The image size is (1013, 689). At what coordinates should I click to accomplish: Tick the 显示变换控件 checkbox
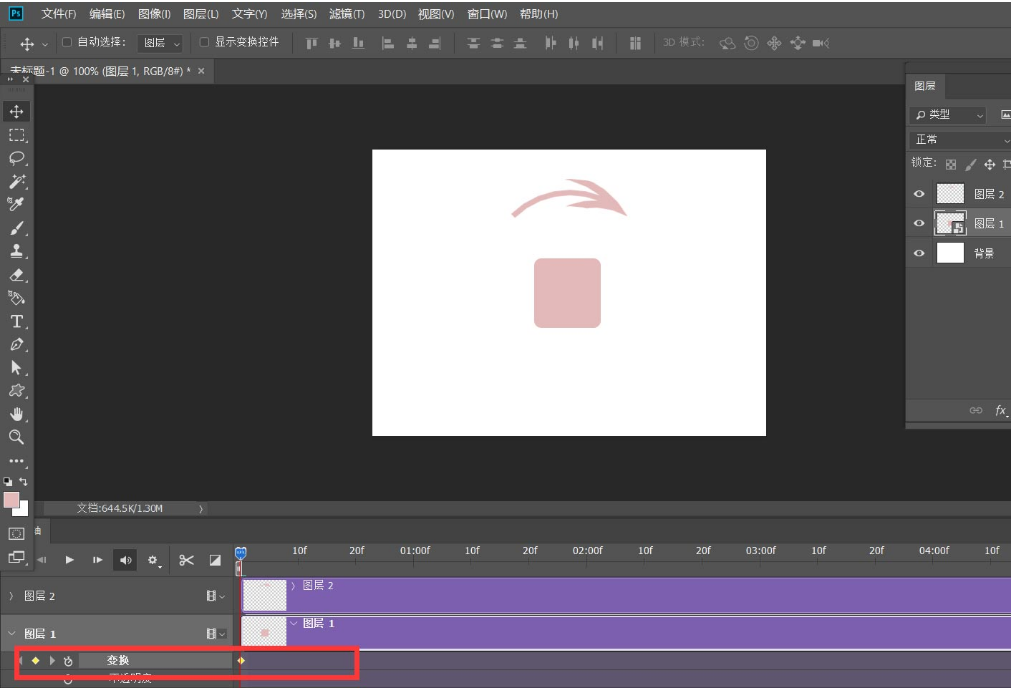click(205, 43)
